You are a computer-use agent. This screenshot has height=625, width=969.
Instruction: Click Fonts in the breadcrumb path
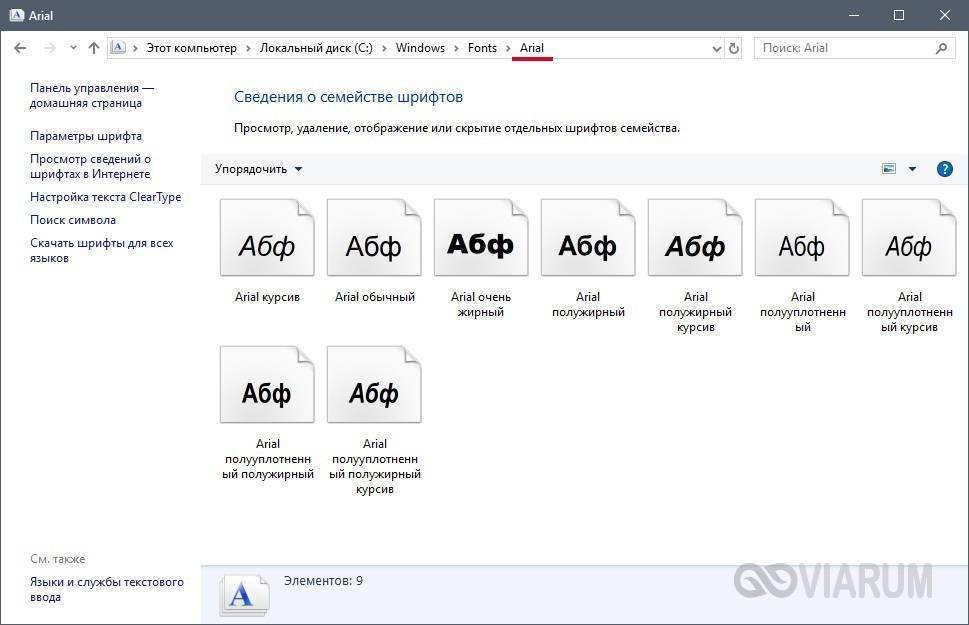(x=482, y=48)
